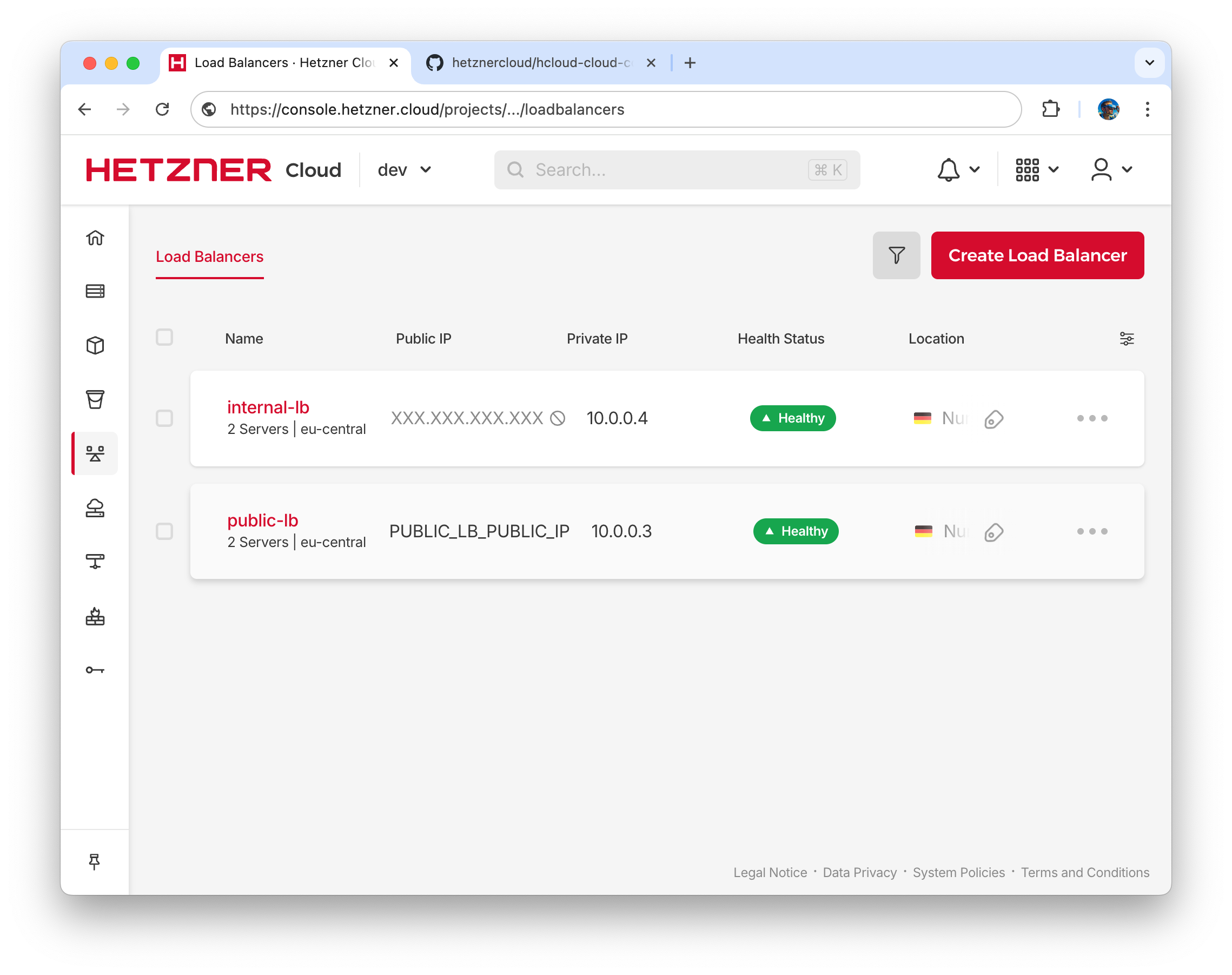Screen dimensions: 1232x975
Task: Navigate to Firewalls via sidebar icon
Action: (x=95, y=616)
